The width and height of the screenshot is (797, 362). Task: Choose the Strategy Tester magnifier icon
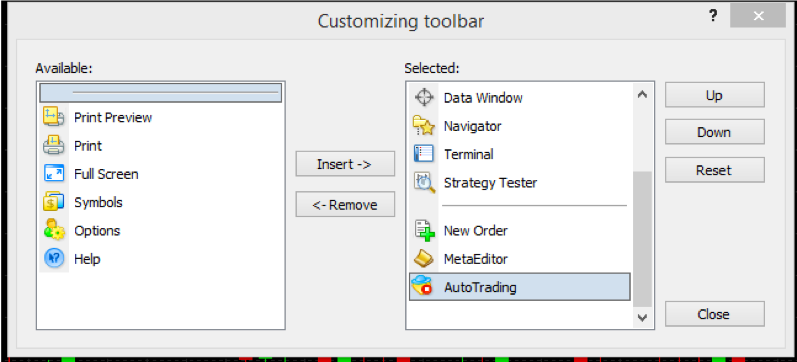[x=424, y=183]
